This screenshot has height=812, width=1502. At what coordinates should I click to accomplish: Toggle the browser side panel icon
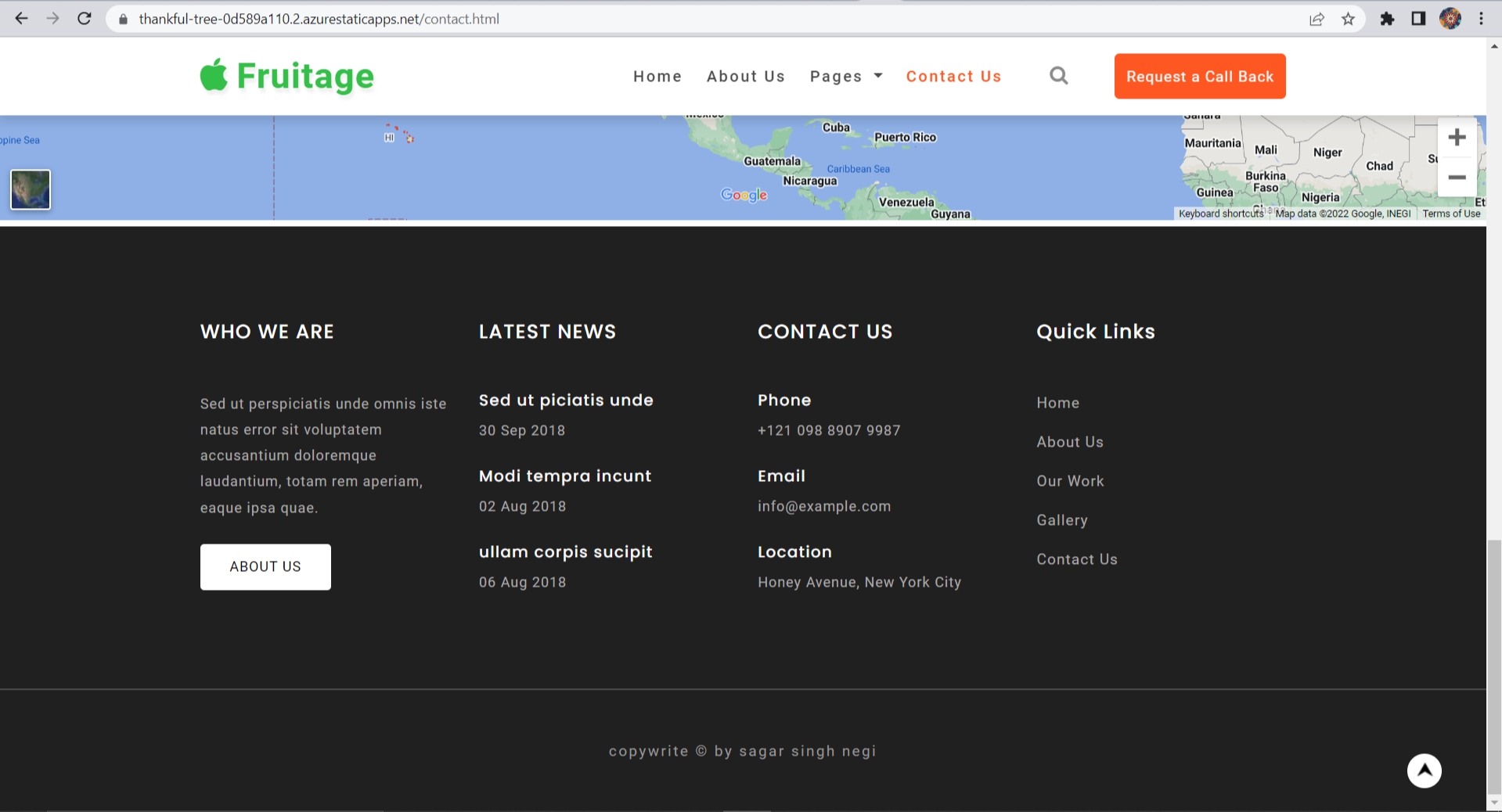click(x=1418, y=19)
